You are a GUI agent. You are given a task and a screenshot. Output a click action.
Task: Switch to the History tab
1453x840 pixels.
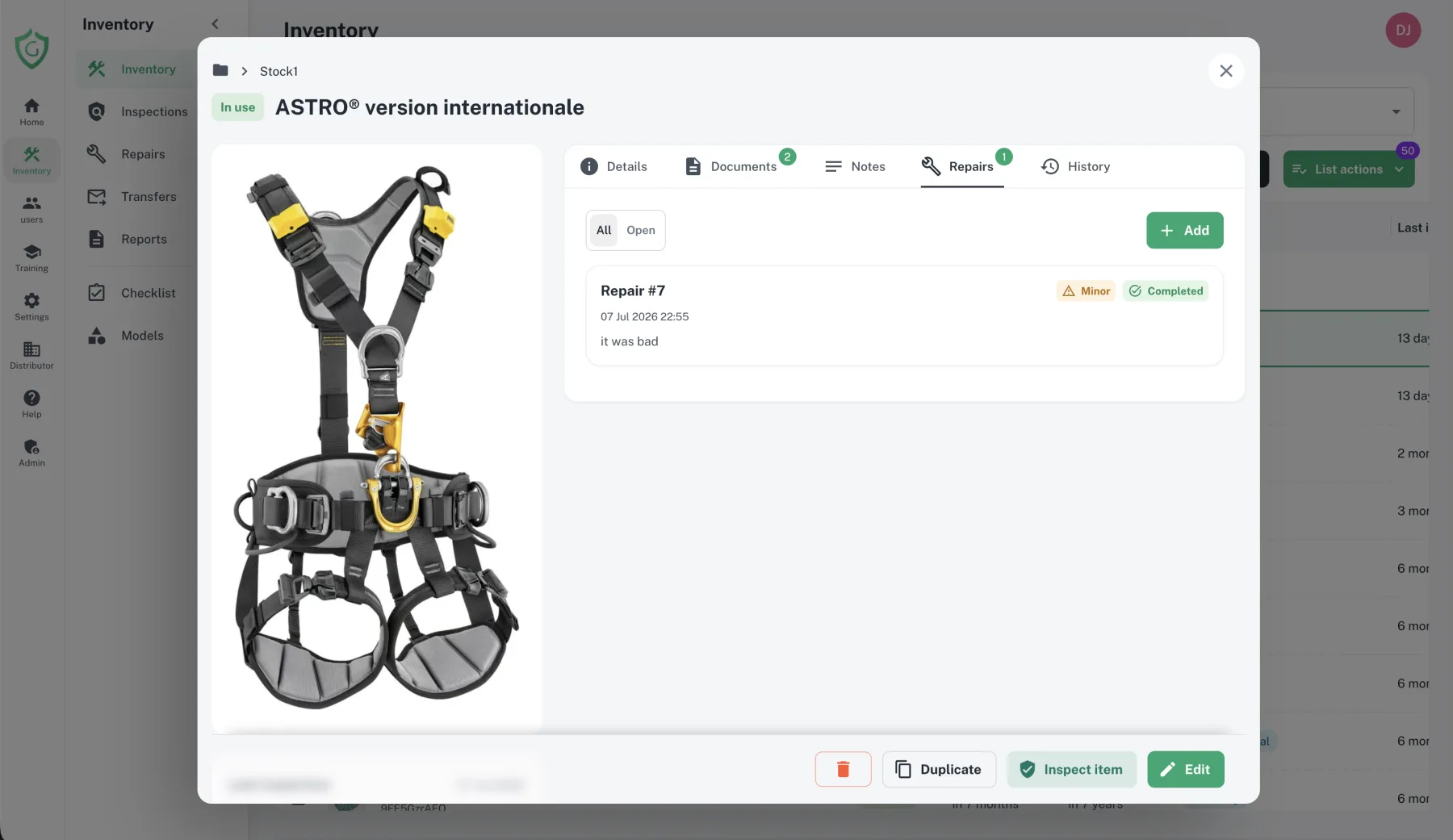point(1075,166)
